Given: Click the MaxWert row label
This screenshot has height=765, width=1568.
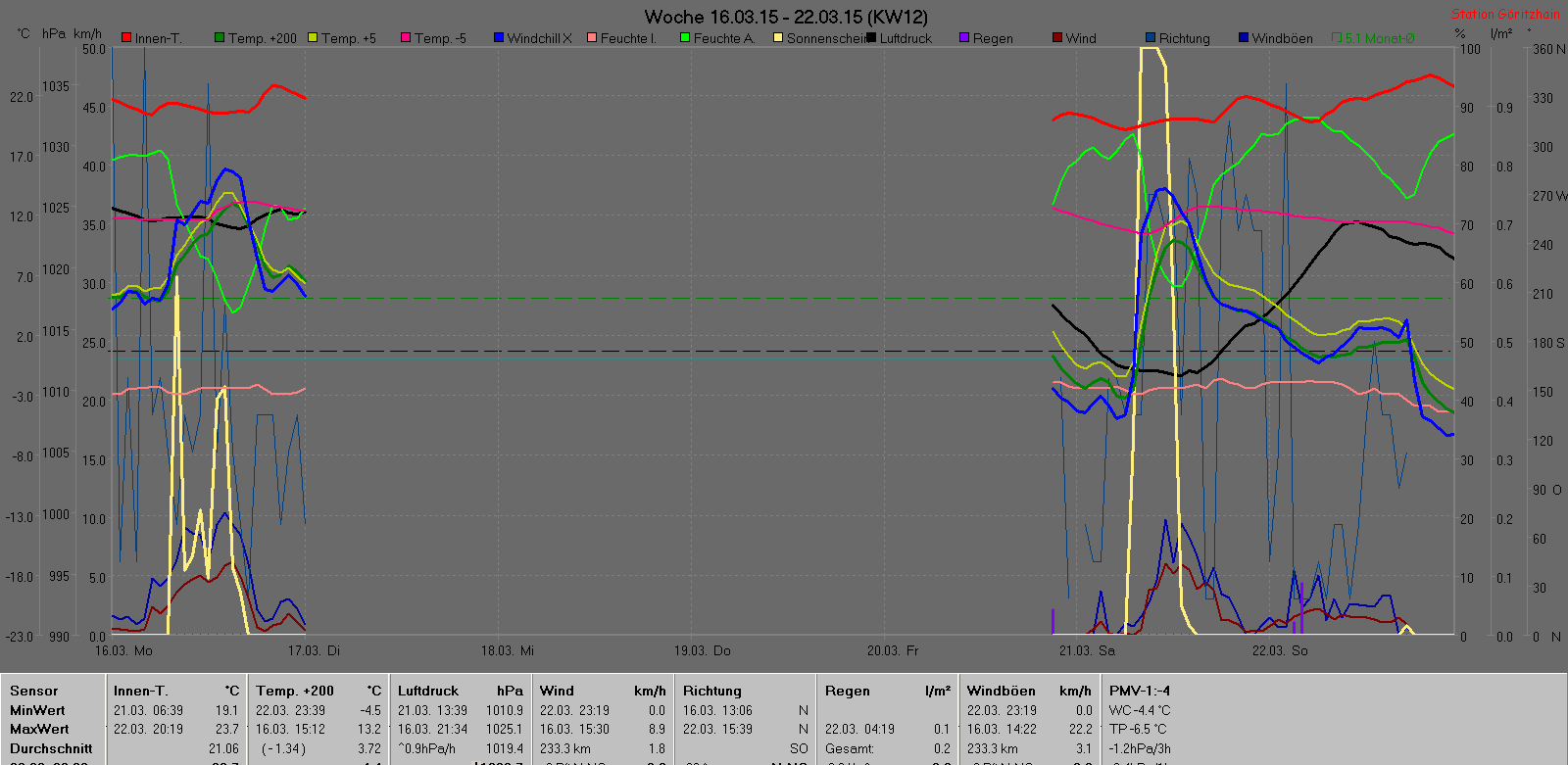Looking at the screenshot, I should (x=38, y=729).
